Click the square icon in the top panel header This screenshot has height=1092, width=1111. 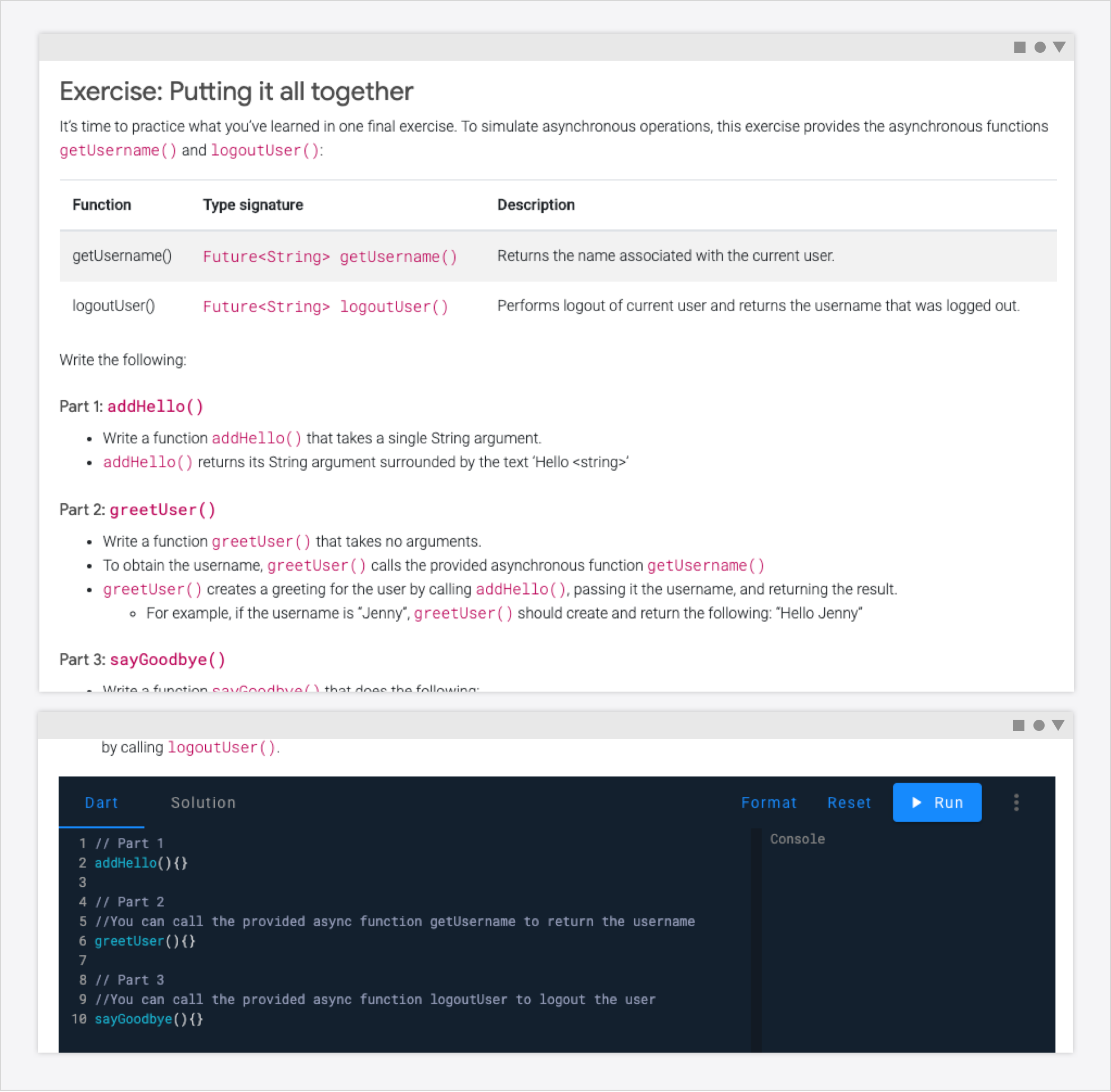[x=1019, y=47]
